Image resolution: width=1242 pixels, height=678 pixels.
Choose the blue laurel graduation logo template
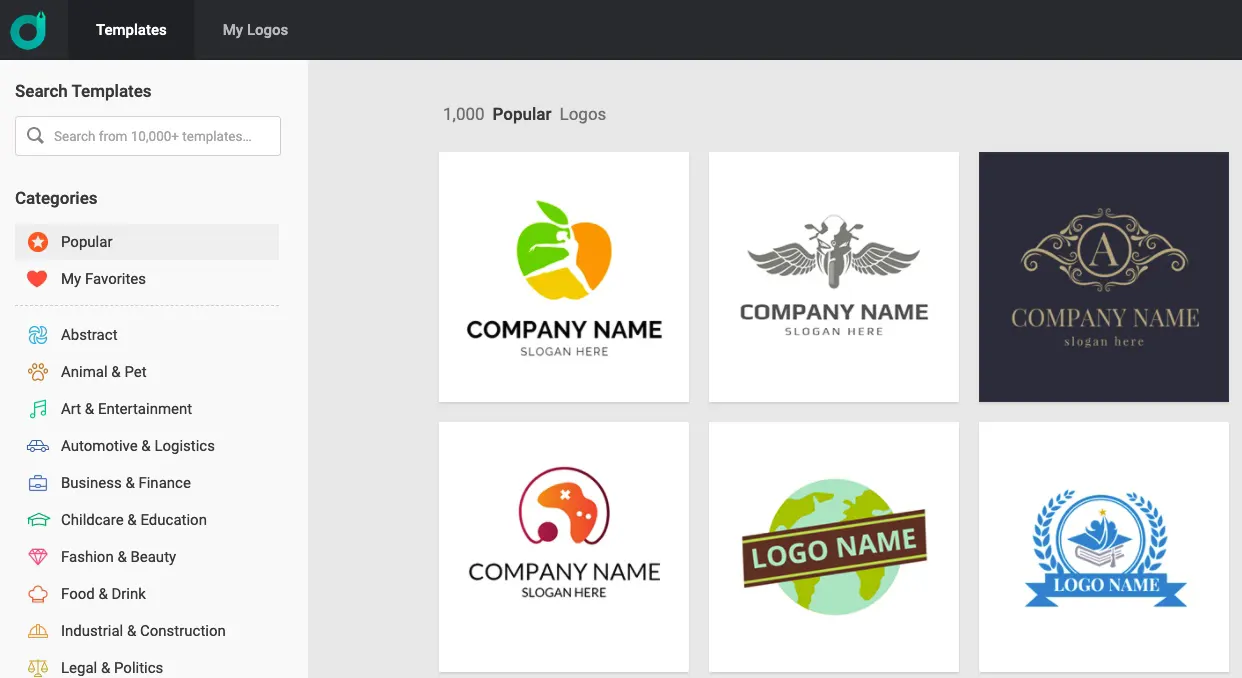[1104, 547]
